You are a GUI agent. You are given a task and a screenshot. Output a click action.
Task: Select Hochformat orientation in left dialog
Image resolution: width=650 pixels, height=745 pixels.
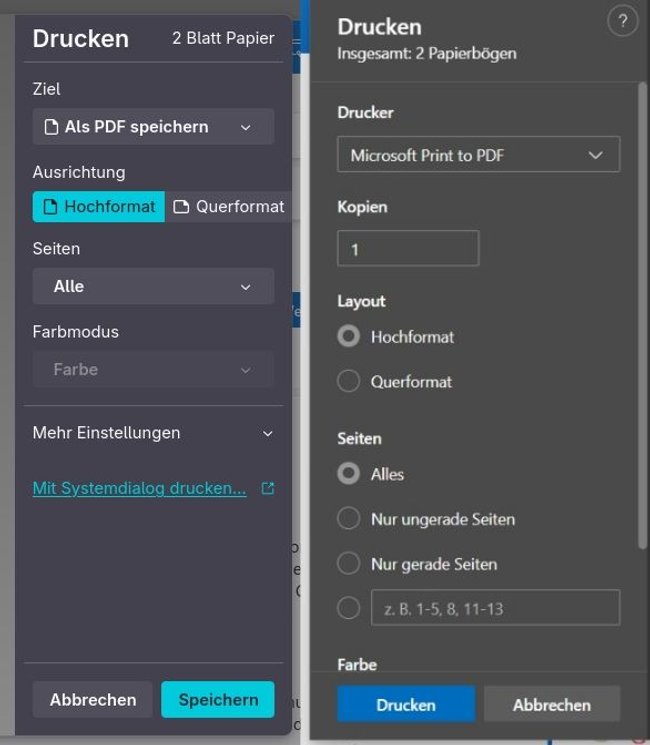(x=99, y=207)
